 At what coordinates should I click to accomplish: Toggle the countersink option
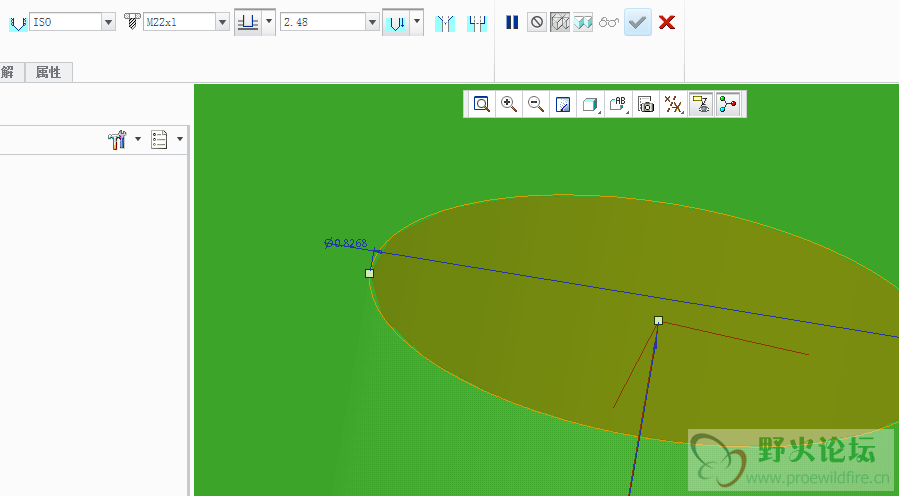pyautogui.click(x=445, y=23)
